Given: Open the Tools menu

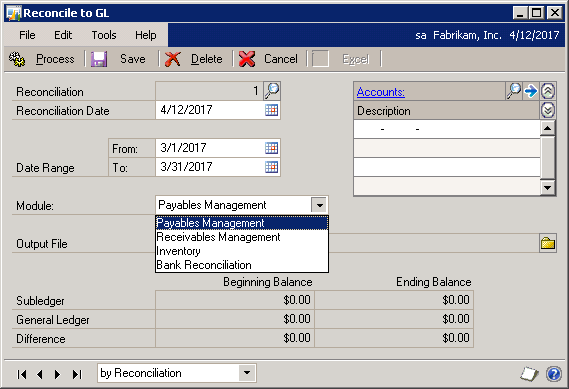Looking at the screenshot, I should [104, 35].
